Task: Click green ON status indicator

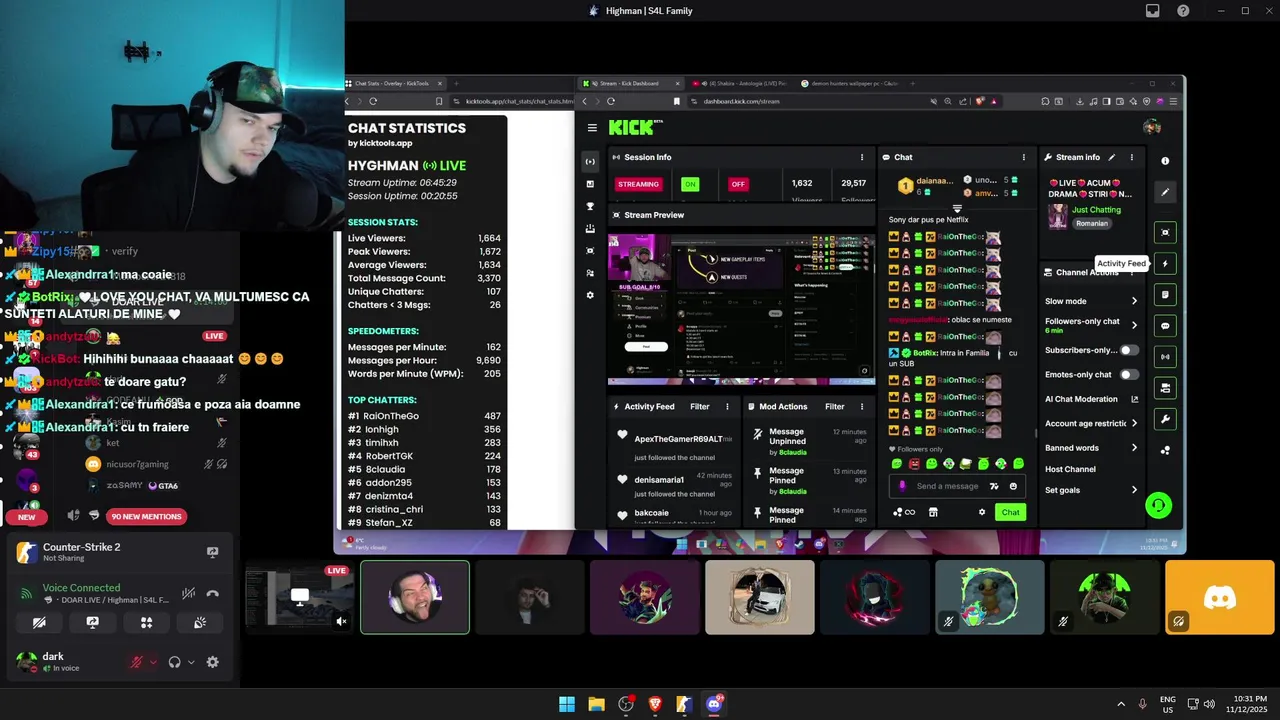Action: point(690,184)
